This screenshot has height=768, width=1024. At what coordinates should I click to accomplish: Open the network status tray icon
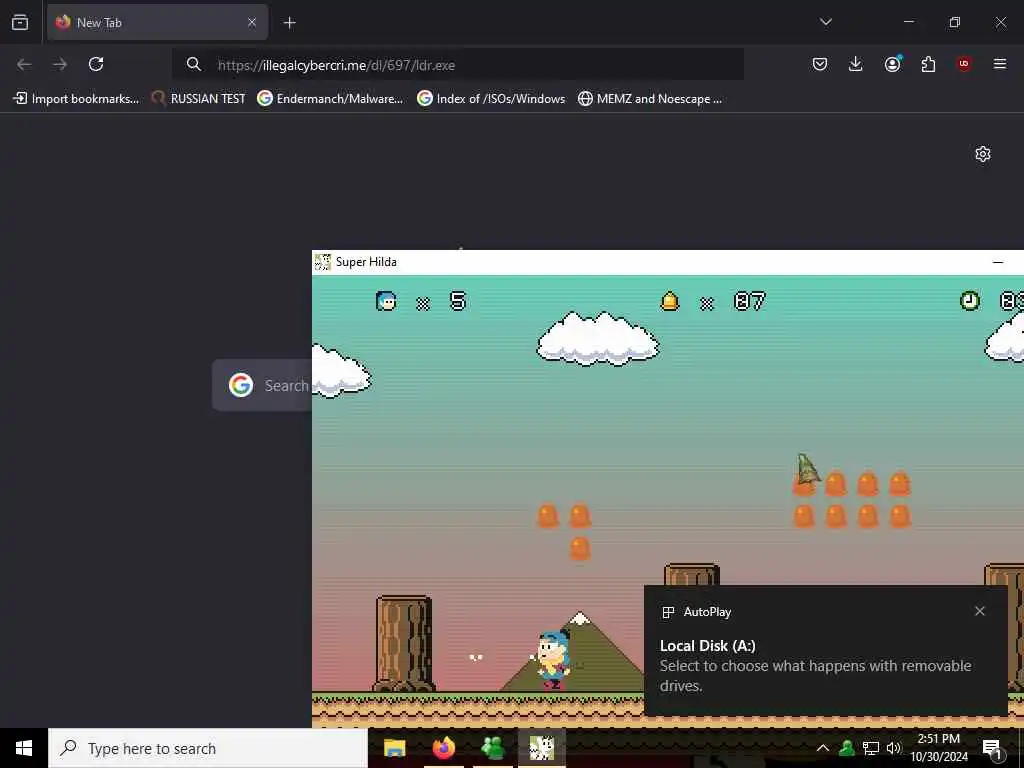pyautogui.click(x=871, y=748)
